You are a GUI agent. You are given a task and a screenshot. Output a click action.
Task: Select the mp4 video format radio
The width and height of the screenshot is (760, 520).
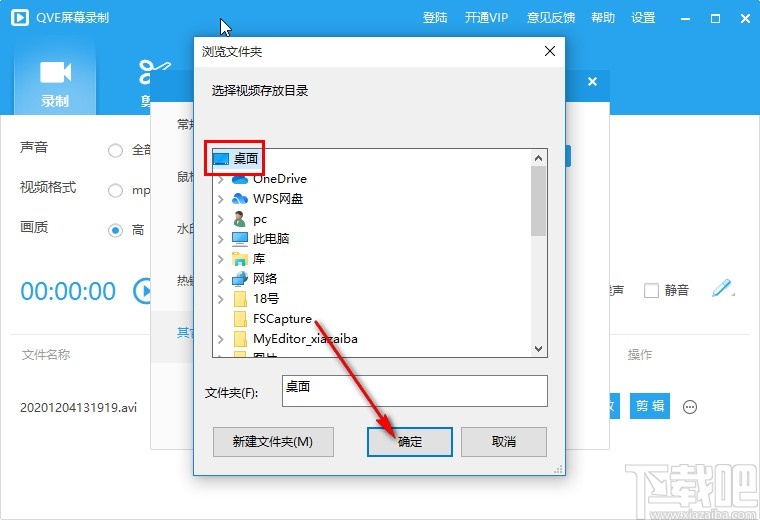115,190
